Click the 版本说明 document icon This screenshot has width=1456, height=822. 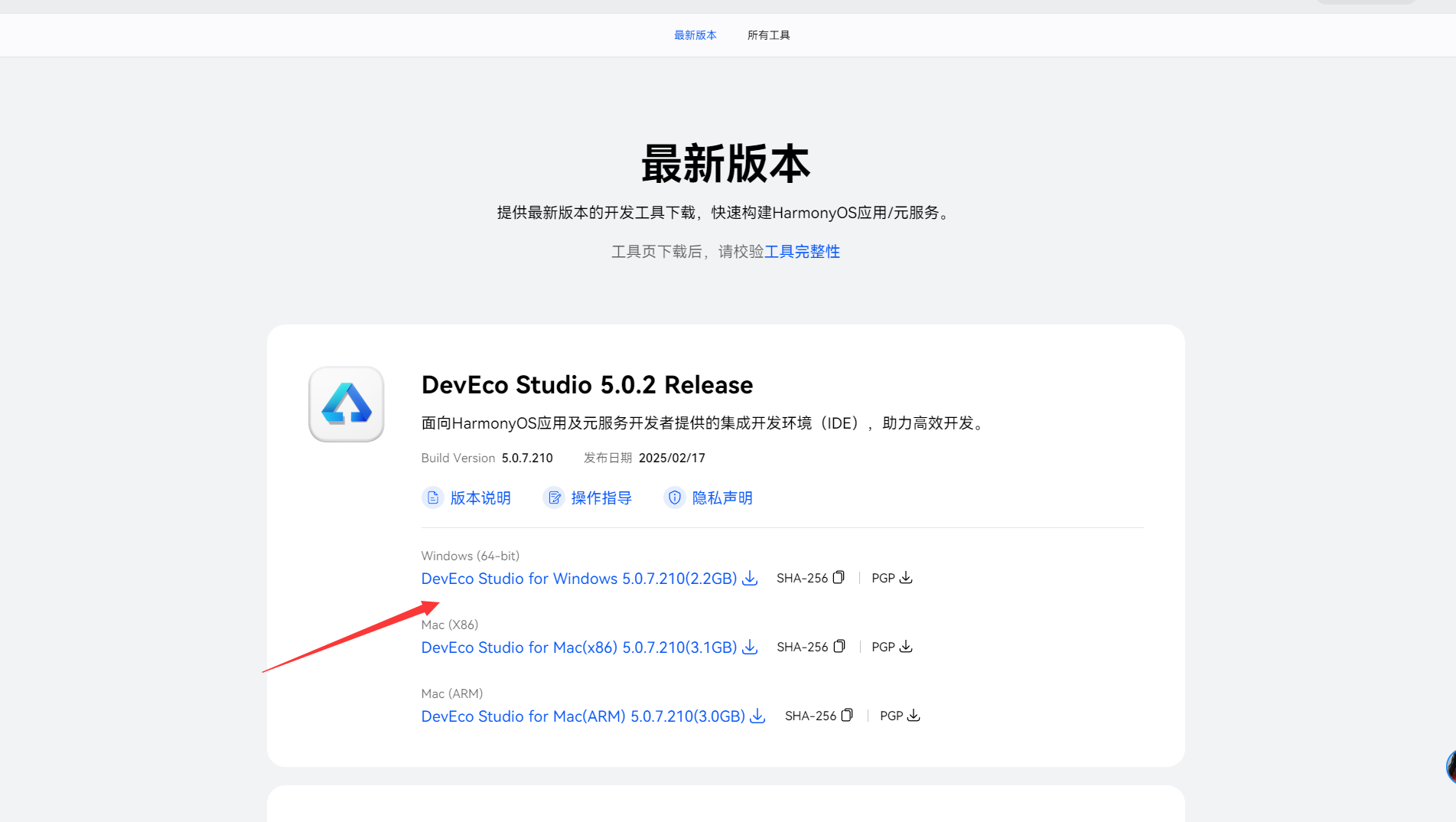433,498
